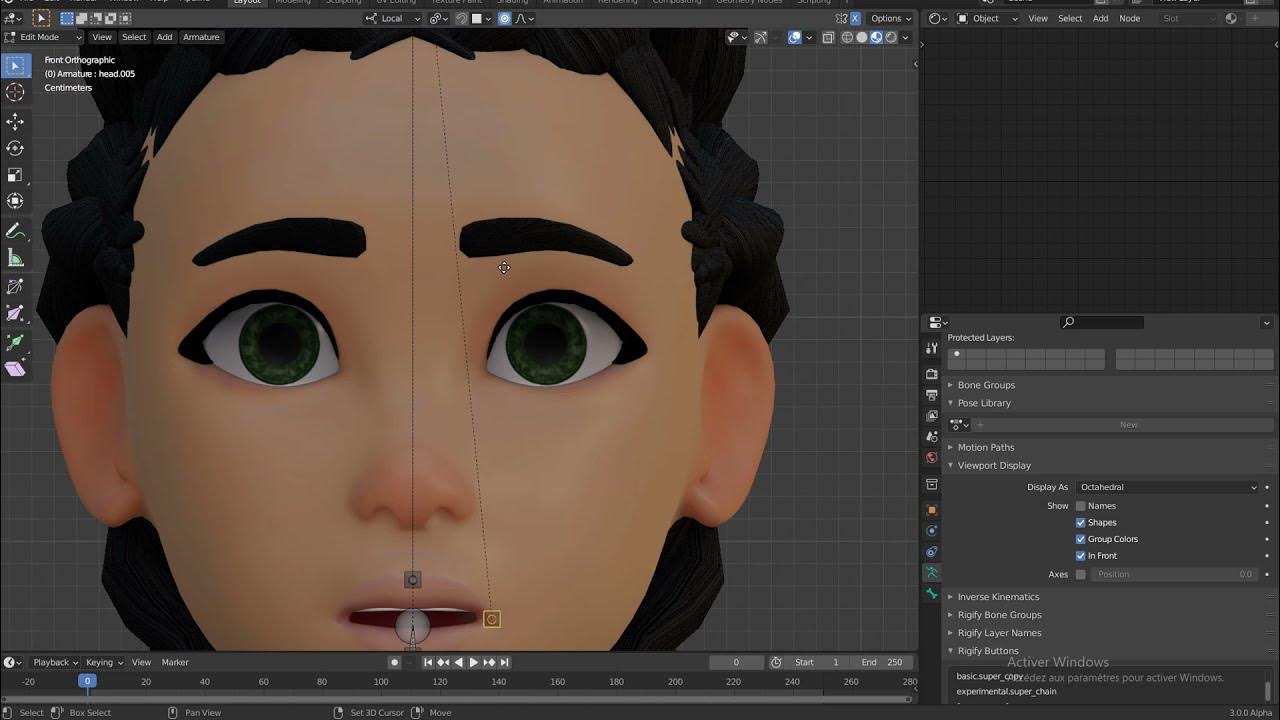This screenshot has width=1280, height=720.
Task: Collapse the Pose Library panel
Action: 984,403
